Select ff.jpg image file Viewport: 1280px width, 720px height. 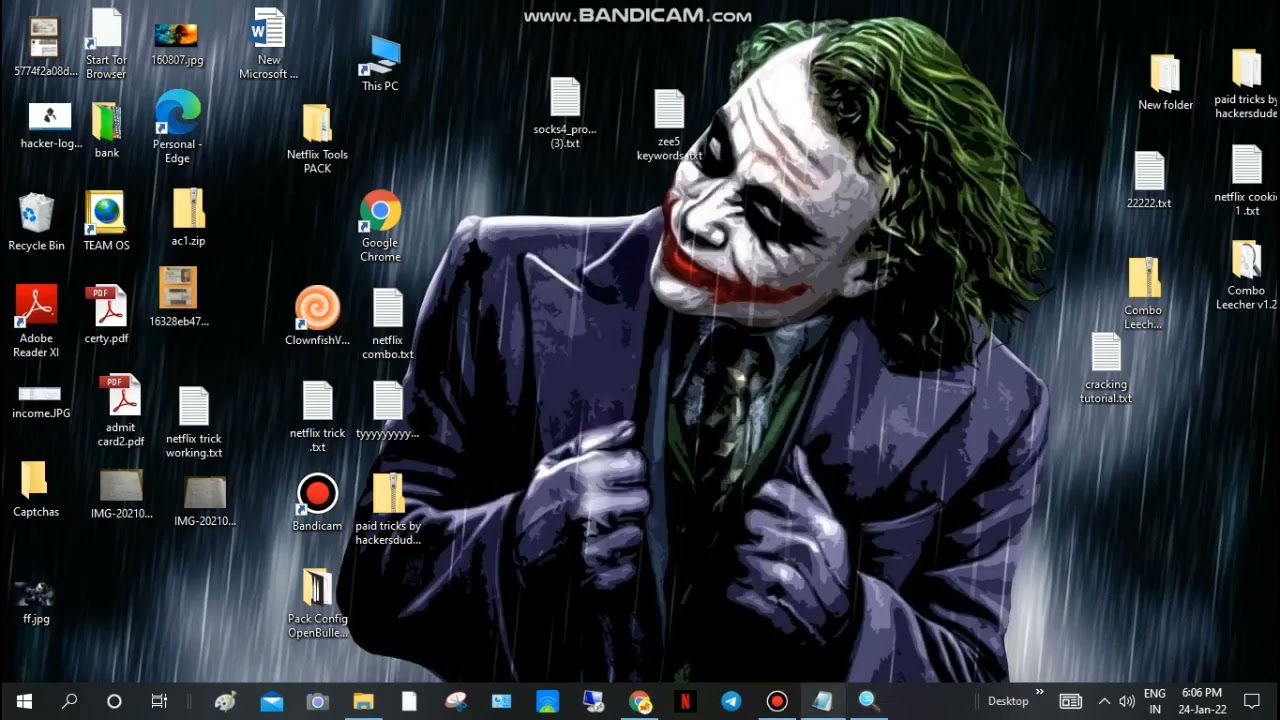36,601
